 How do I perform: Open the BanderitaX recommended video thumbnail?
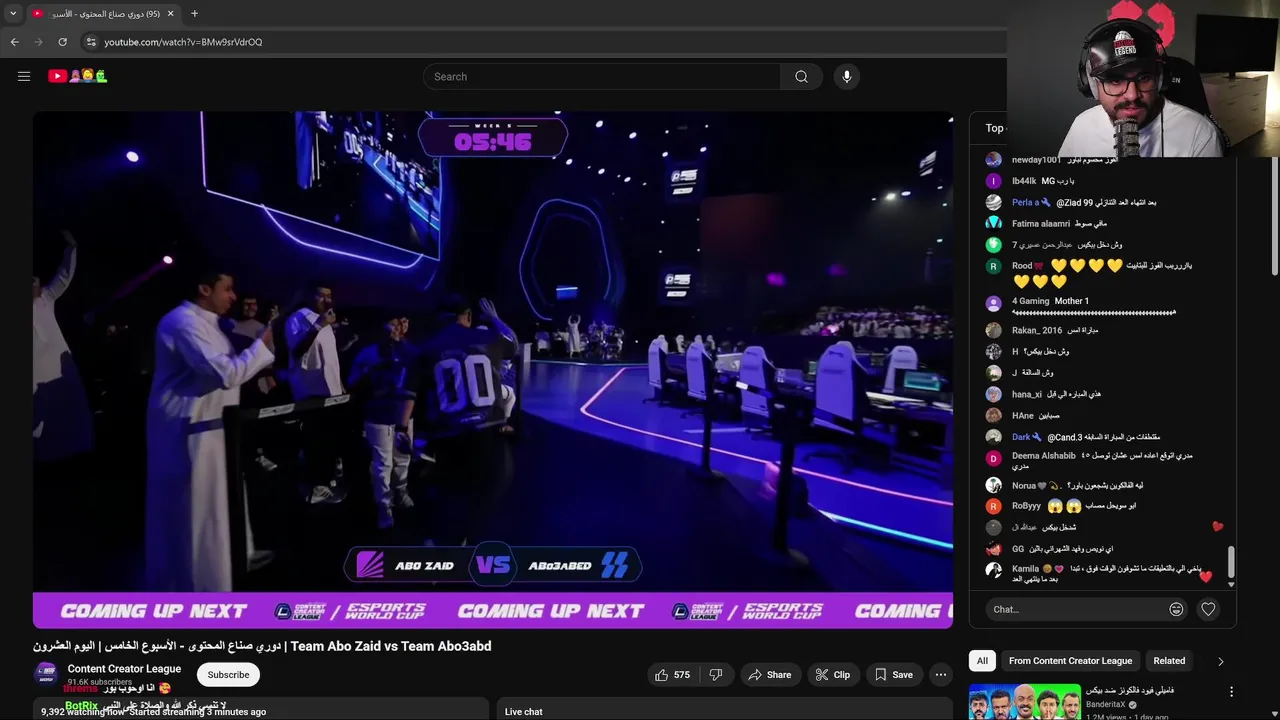pos(1024,702)
